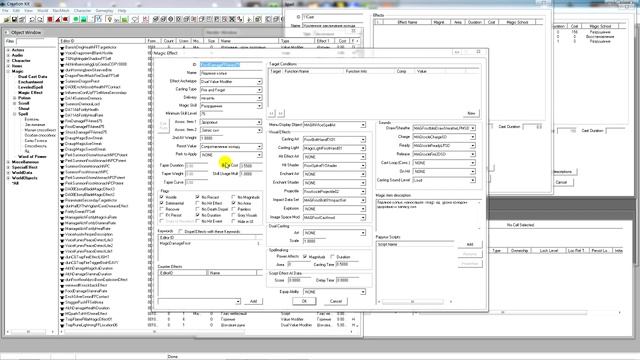The width and height of the screenshot is (640, 360).
Task: Click the redo arrow toolbar icon
Action: pos(40,19)
